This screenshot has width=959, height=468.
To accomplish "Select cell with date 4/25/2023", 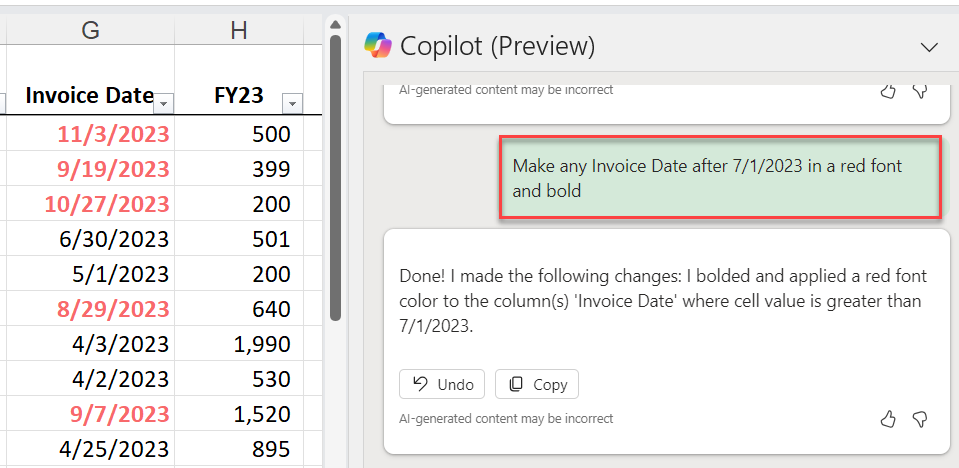I will click(90, 449).
